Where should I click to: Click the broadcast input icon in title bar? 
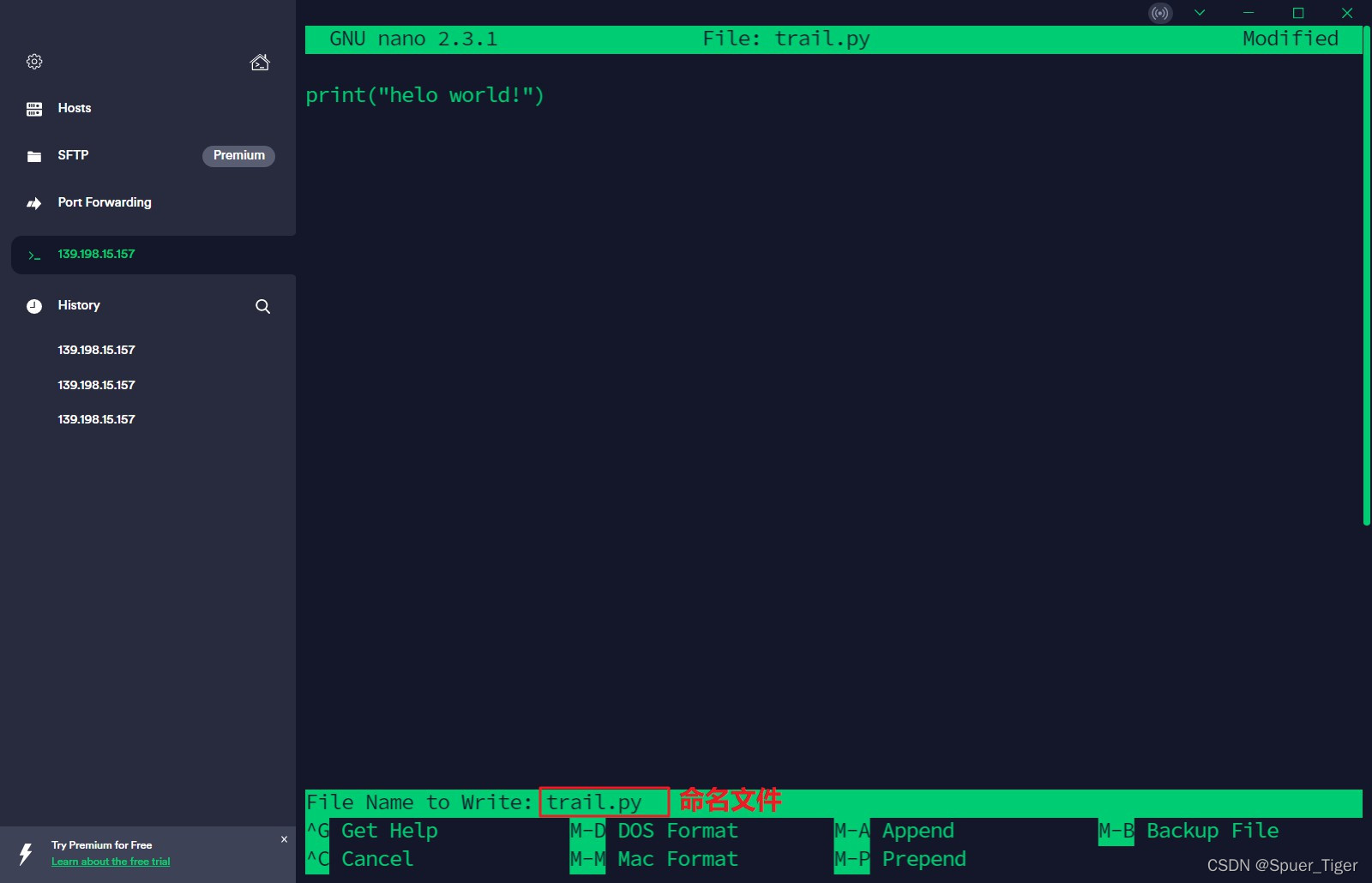1160,13
